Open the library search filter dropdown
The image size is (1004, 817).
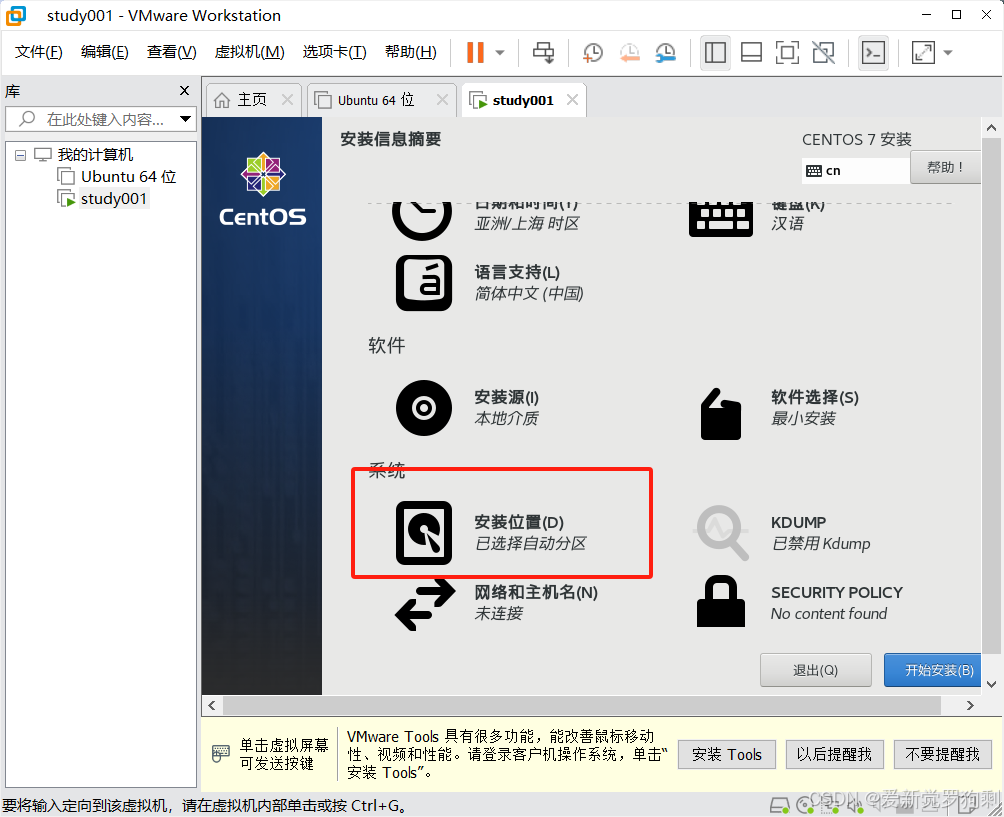coord(186,119)
